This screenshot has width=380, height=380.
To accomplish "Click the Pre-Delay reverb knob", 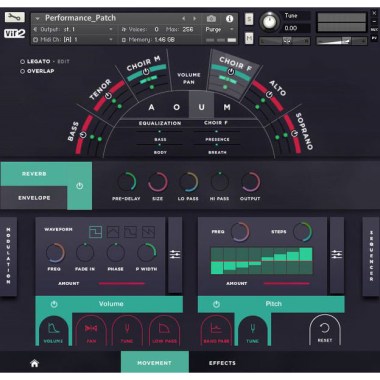I will (126, 182).
